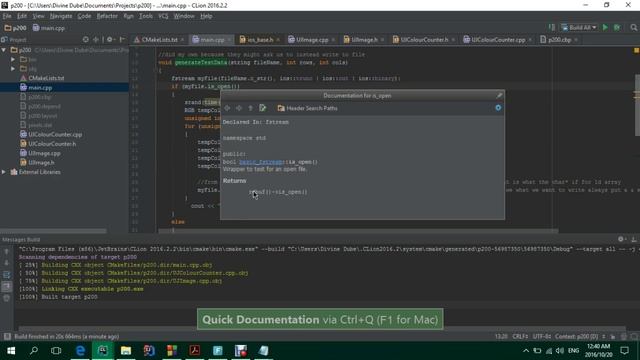Open the Edit menu
This screenshot has width=640, height=360.
coord(22,16)
